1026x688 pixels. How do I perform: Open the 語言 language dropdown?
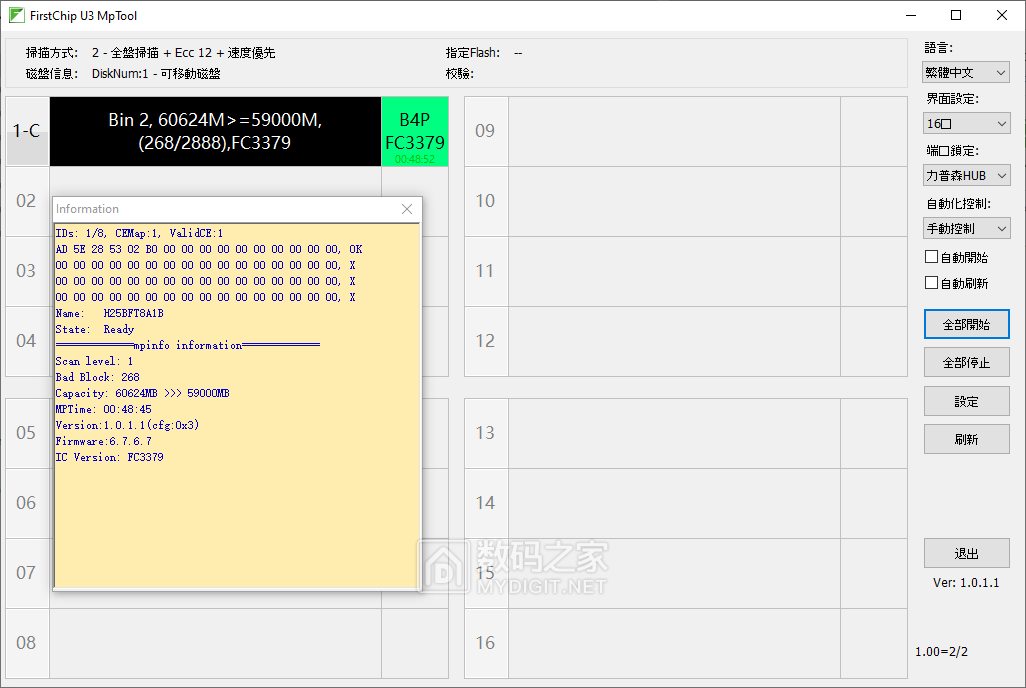966,72
